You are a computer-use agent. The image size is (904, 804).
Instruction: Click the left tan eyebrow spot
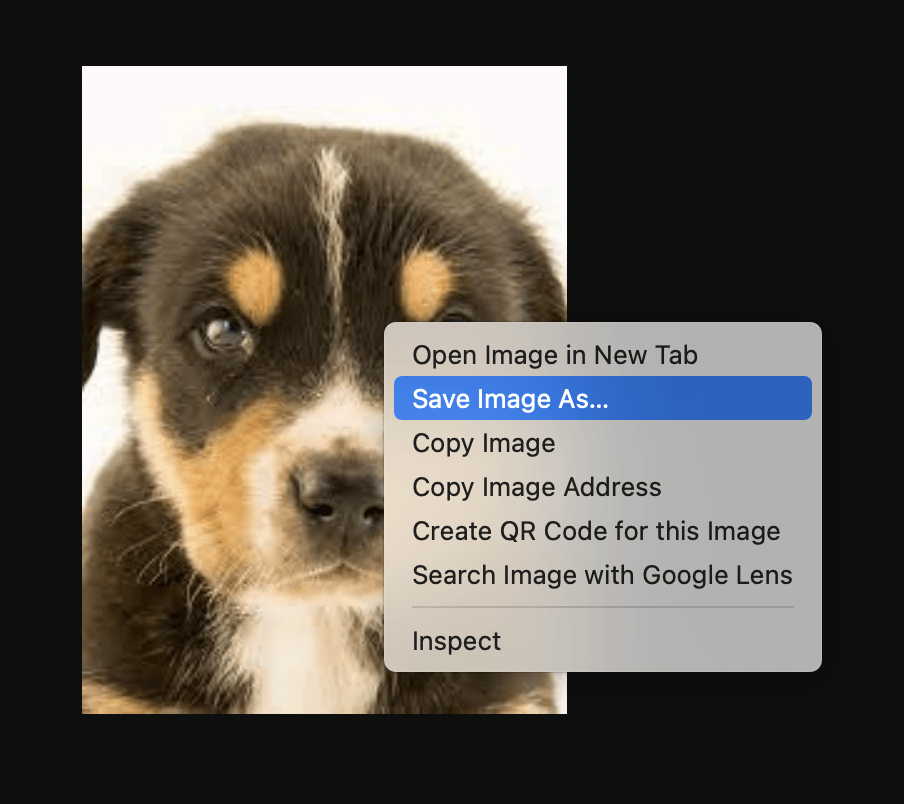258,283
